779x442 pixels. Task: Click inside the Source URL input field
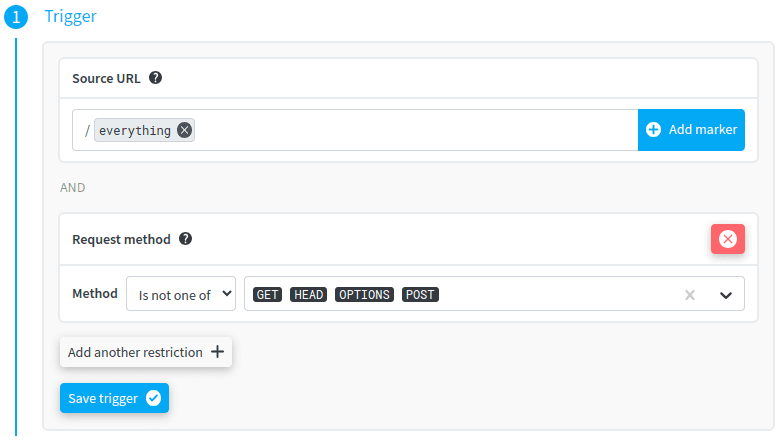click(x=410, y=130)
